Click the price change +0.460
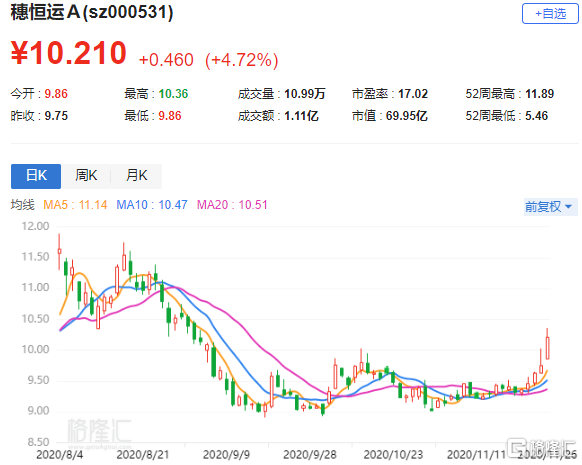This screenshot has height=465, width=582. (x=166, y=60)
